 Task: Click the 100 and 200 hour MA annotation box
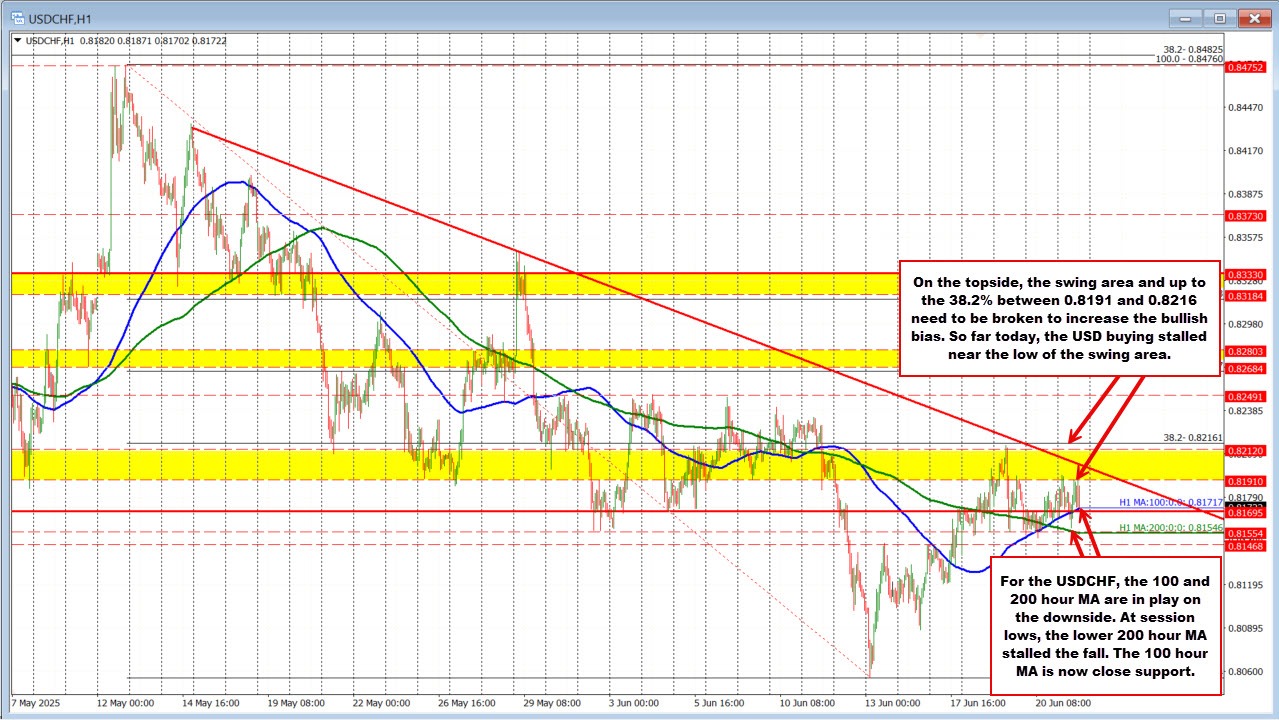pos(1104,625)
